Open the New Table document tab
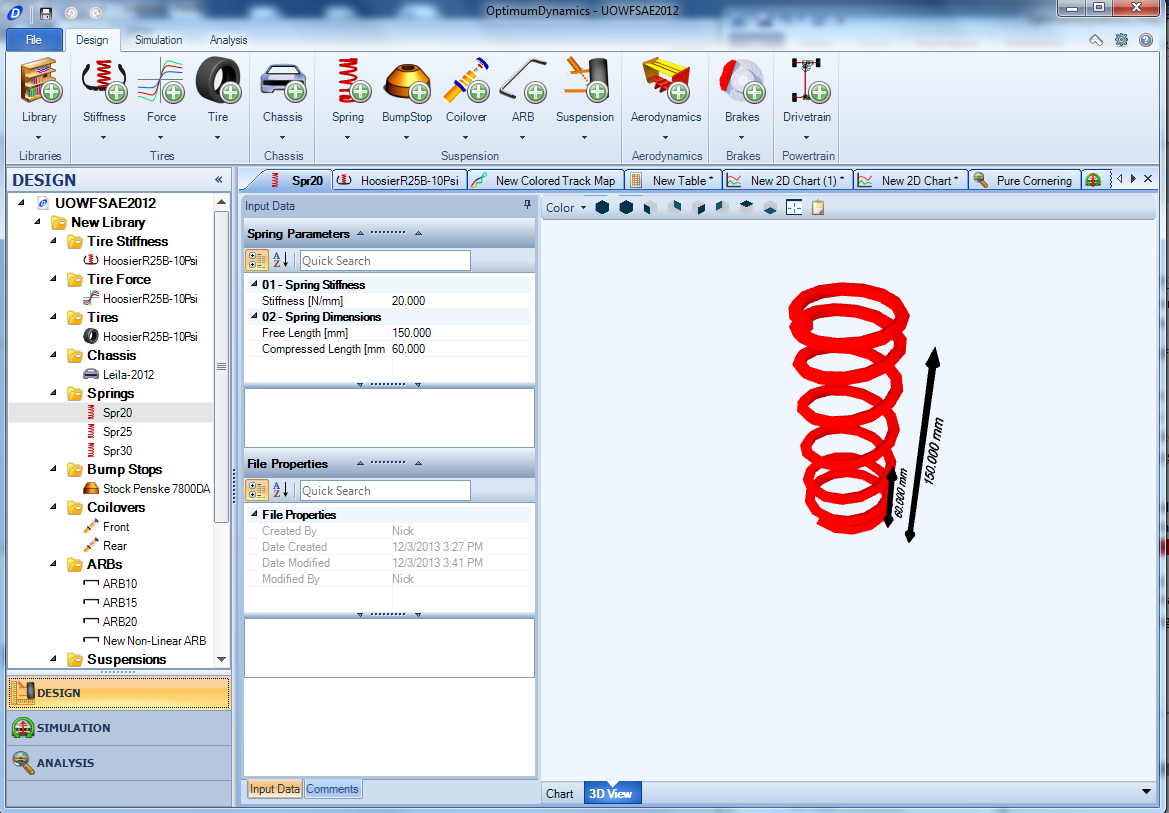This screenshot has height=813, width=1169. click(x=673, y=181)
